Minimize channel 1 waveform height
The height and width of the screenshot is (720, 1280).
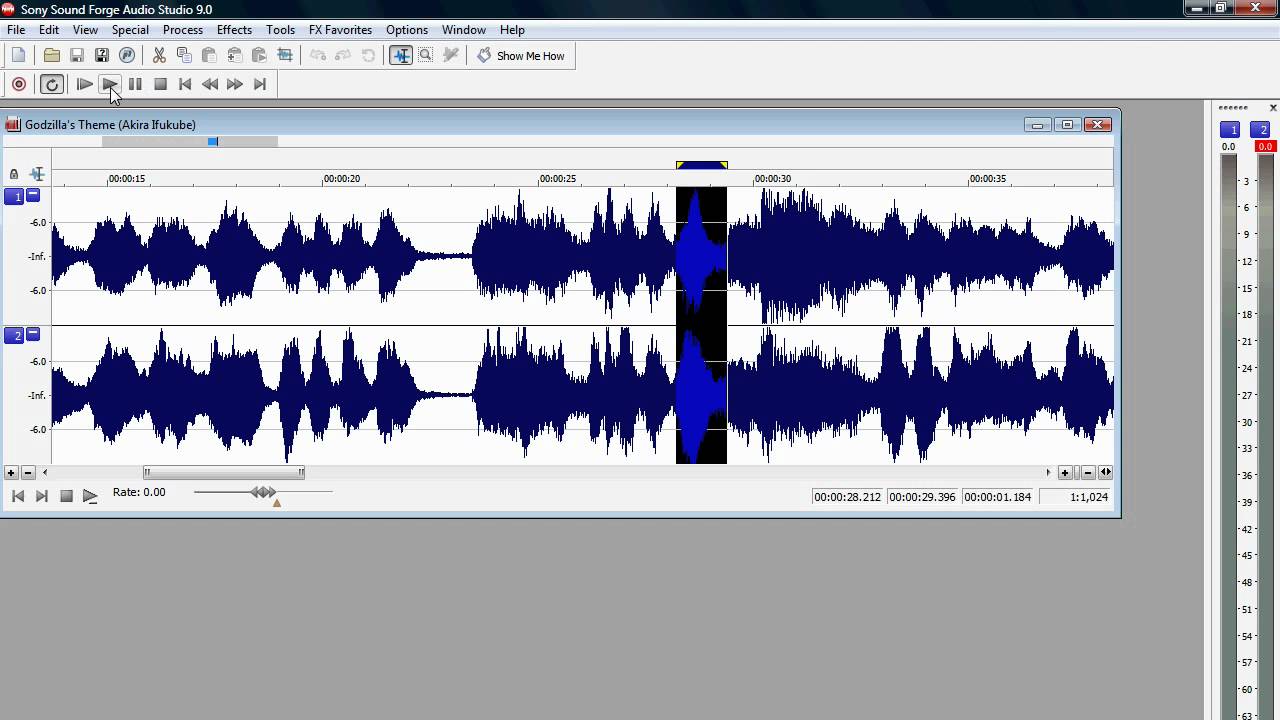click(33, 195)
